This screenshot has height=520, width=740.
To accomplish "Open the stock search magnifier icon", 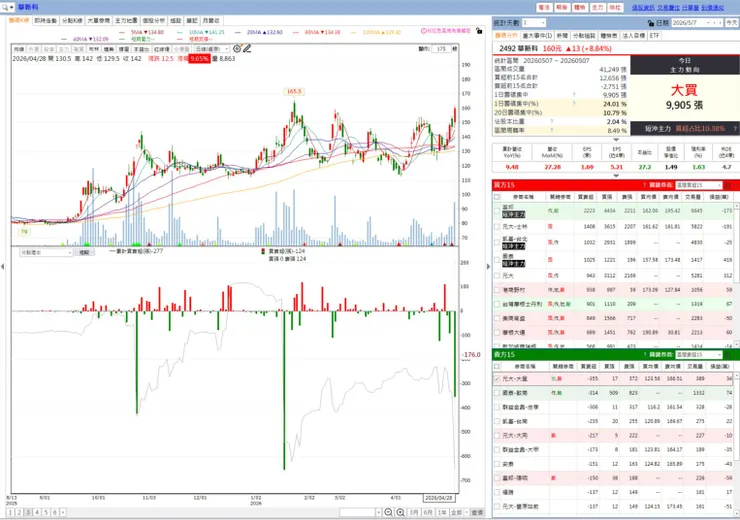I will point(5,7).
